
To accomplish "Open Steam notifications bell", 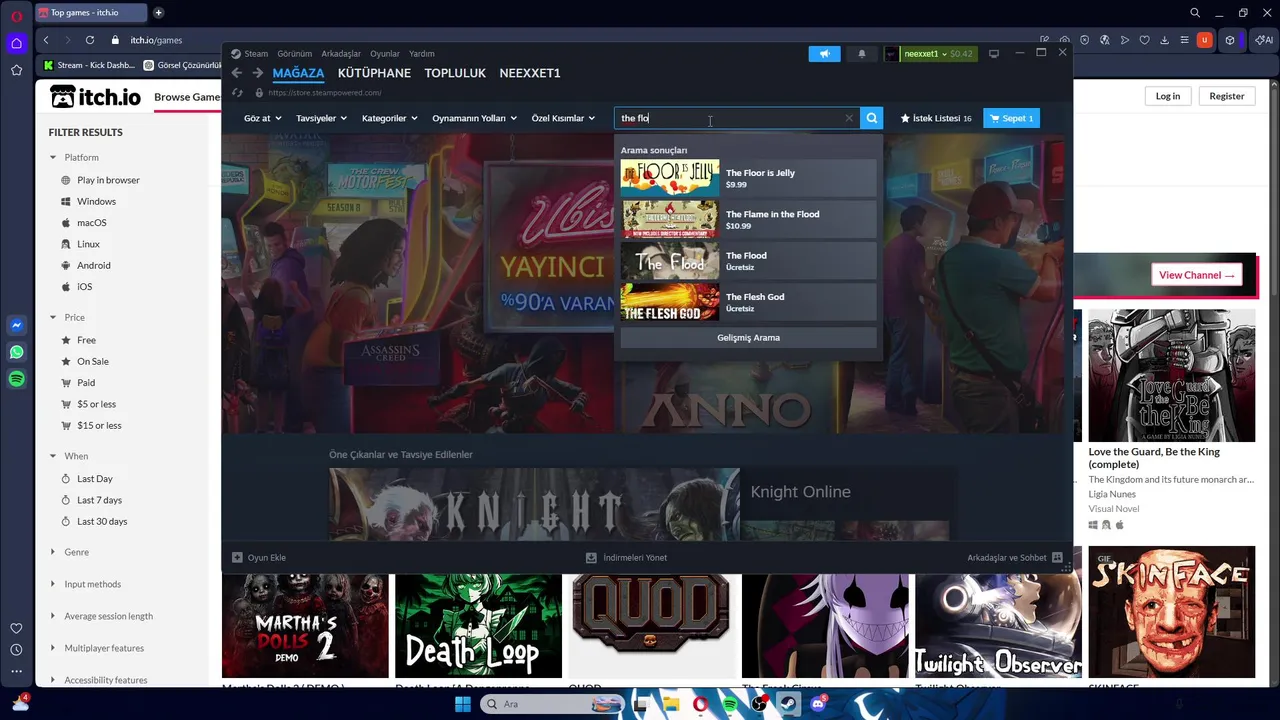I will [862, 54].
